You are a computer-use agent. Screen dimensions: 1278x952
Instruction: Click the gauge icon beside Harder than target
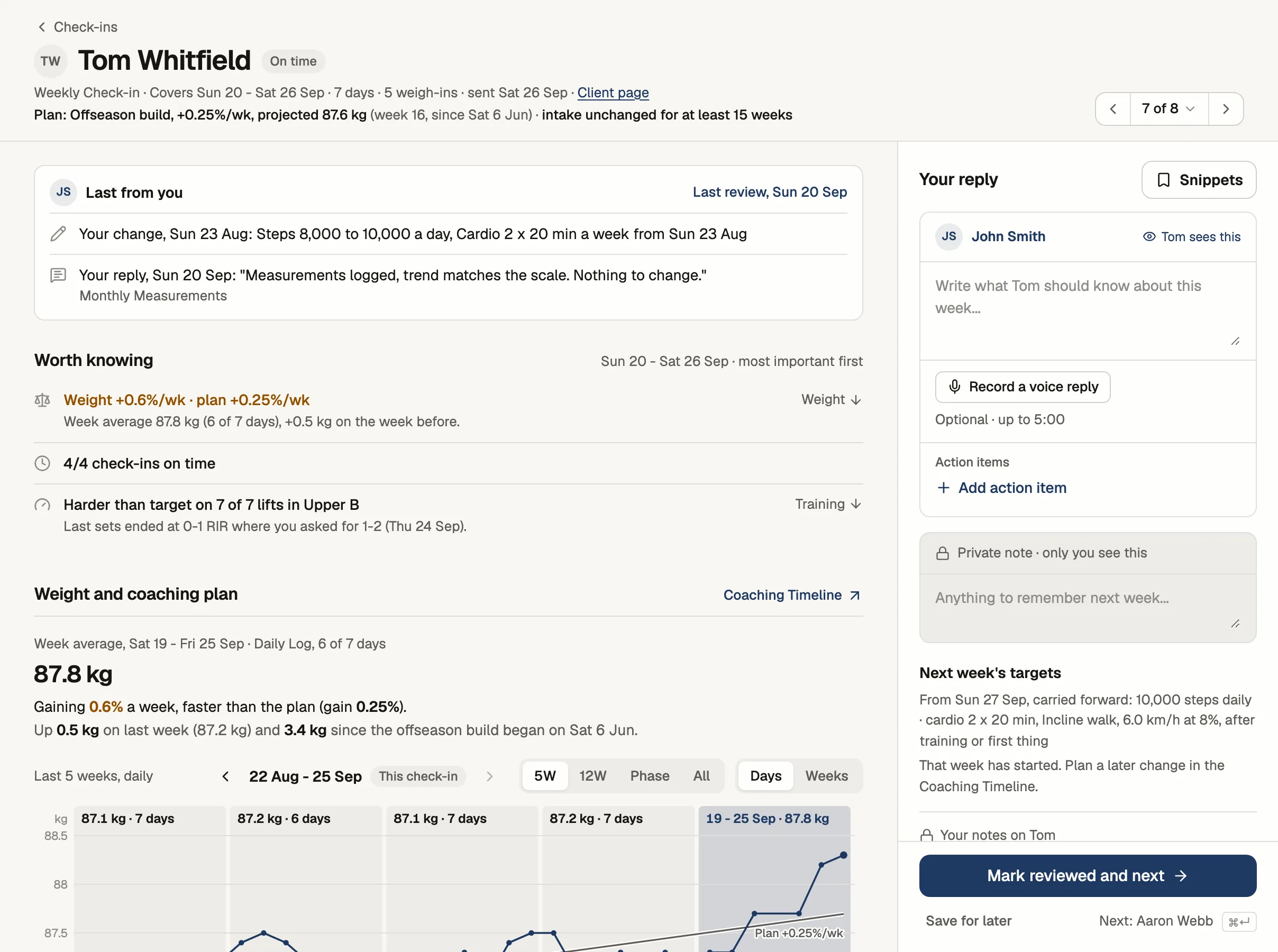pos(42,505)
